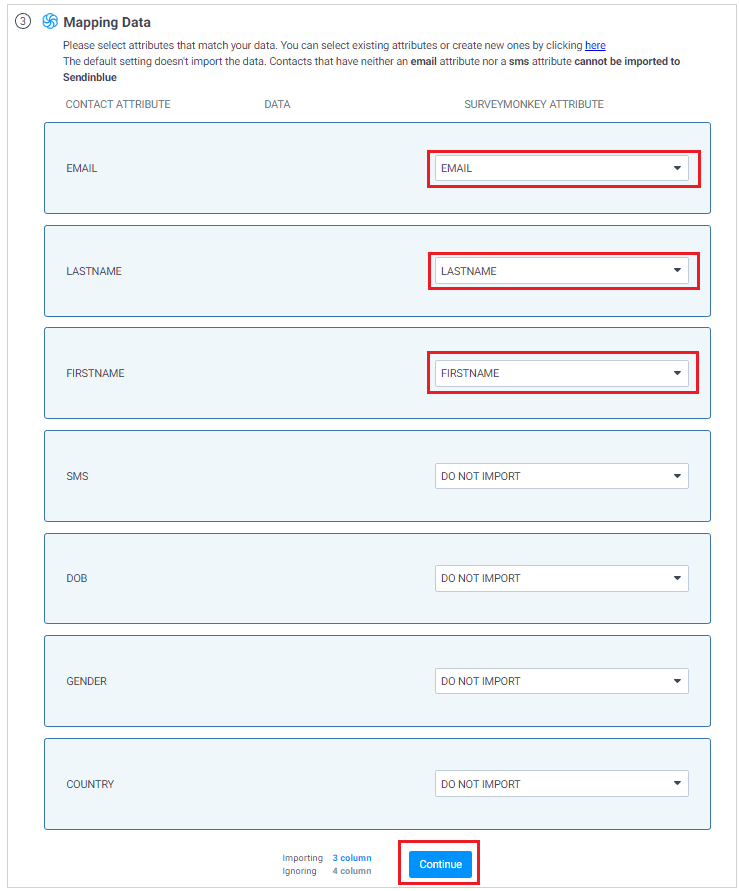The image size is (739, 891).
Task: Open the FIRSTNAME attribute dropdown
Action: click(562, 373)
